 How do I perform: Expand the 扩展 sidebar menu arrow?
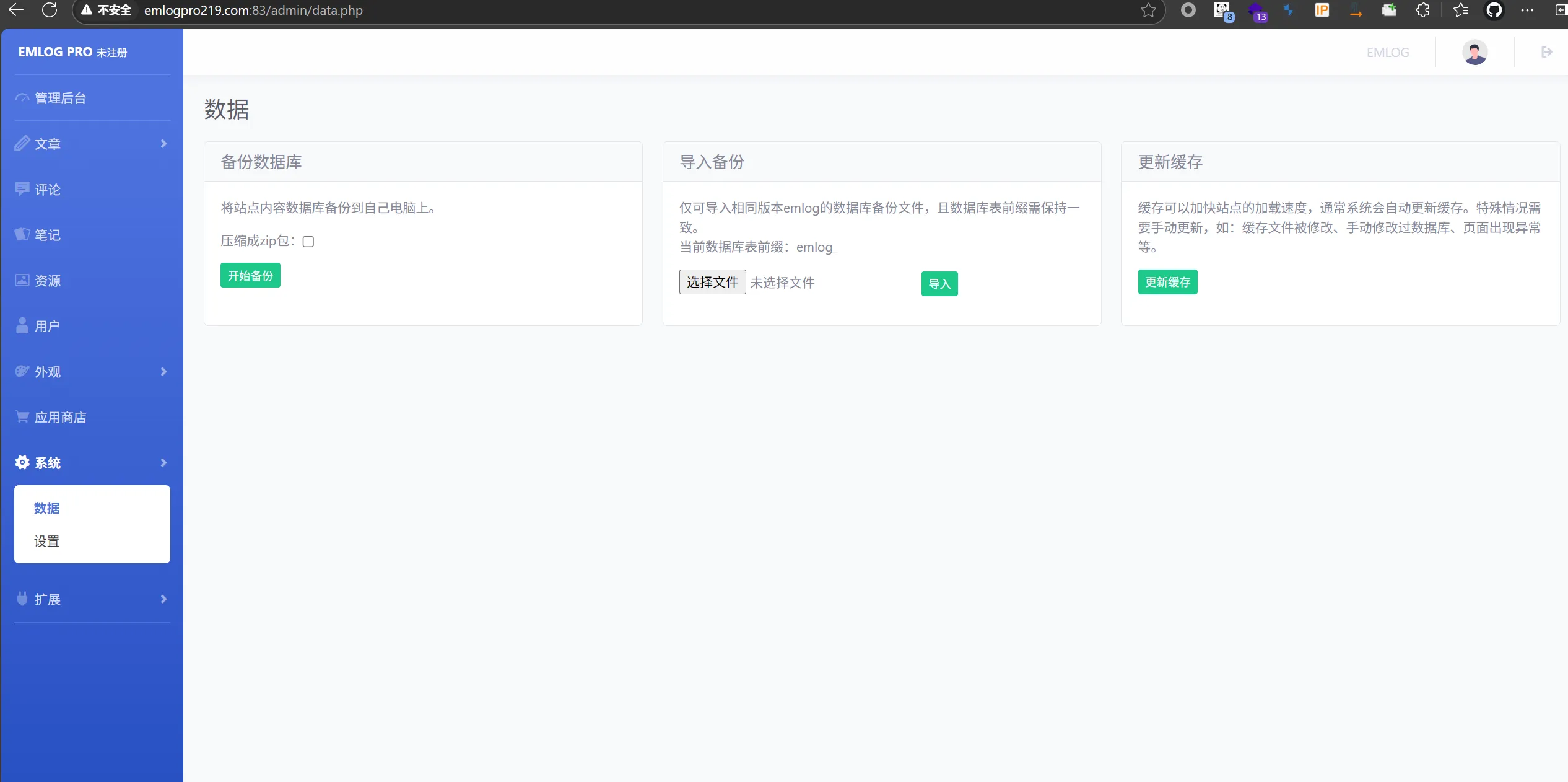(x=163, y=599)
